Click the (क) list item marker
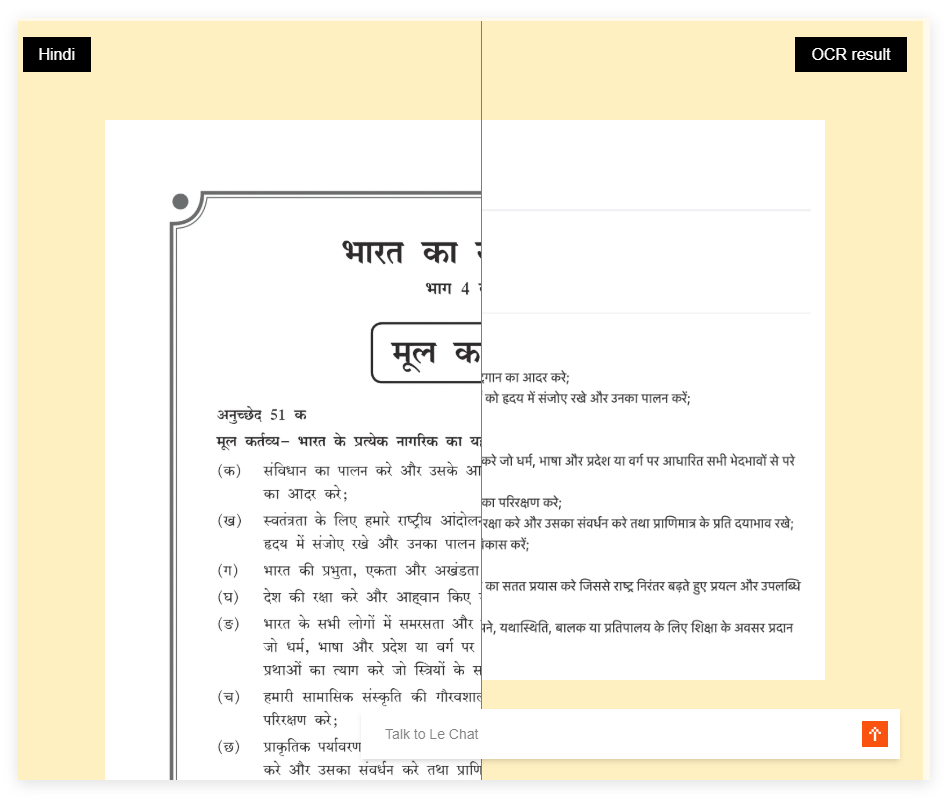948x798 pixels. [229, 470]
